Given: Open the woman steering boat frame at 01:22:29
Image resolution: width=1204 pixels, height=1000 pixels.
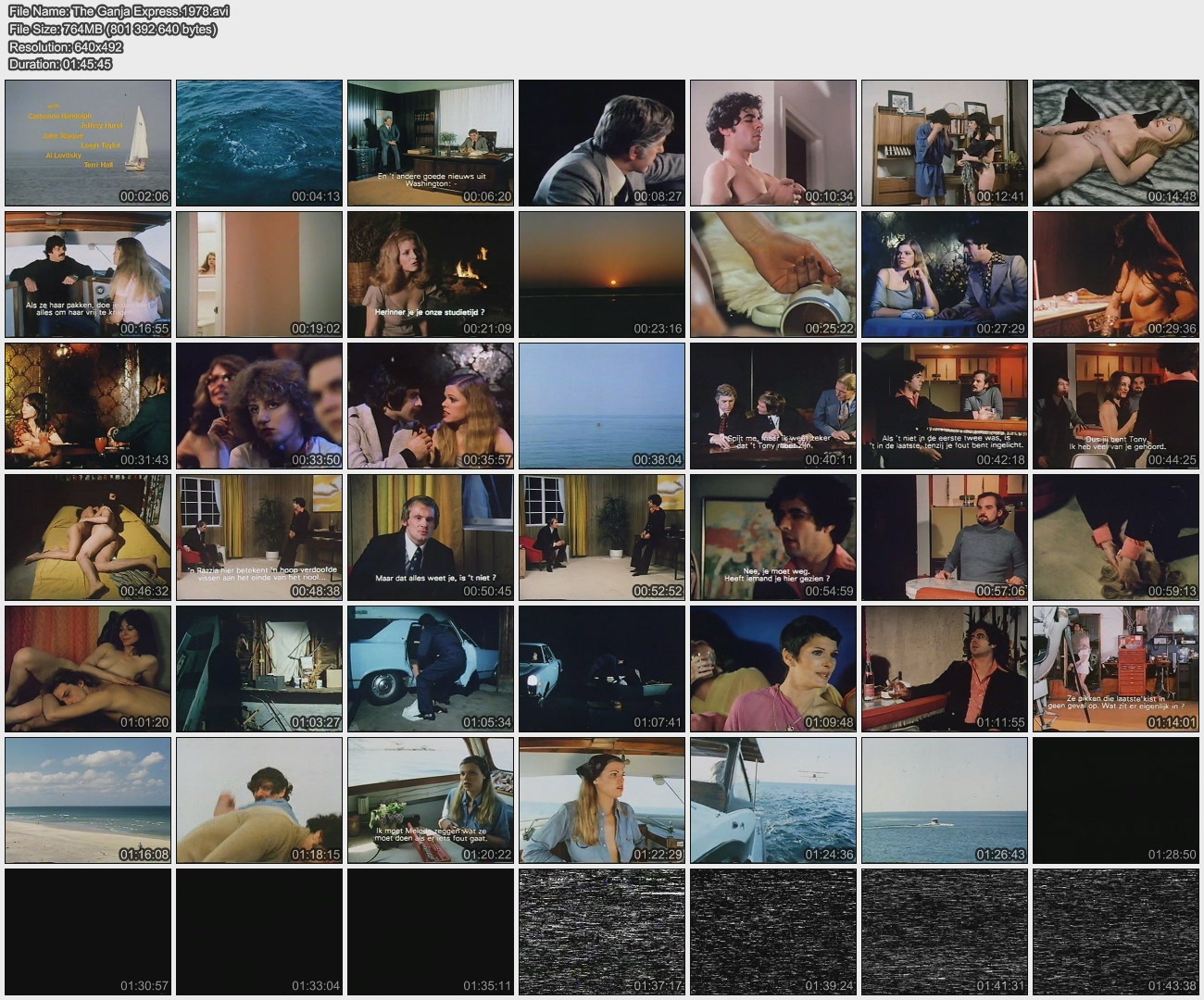Looking at the screenshot, I should (602, 800).
